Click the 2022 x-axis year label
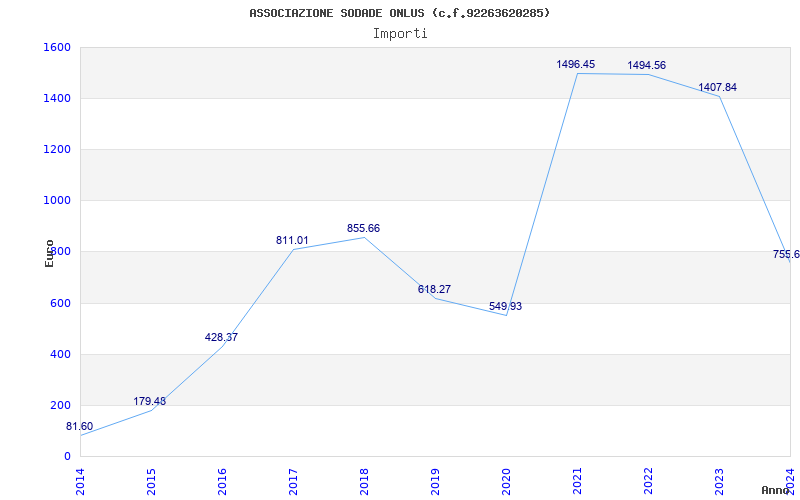This screenshot has height=500, width=800. click(x=648, y=481)
